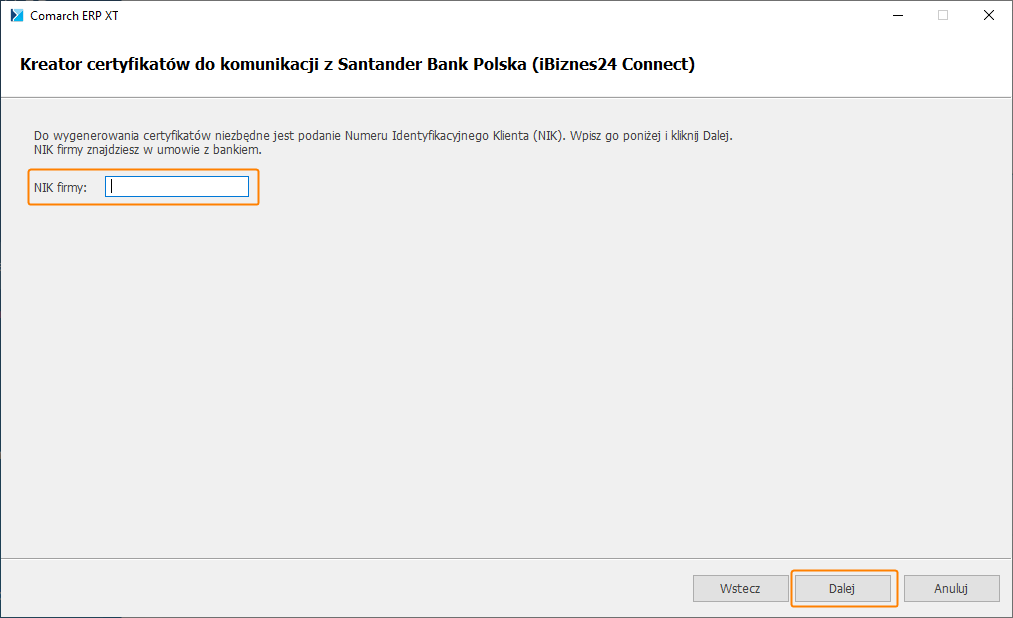
Task: Close the certificate wizard window
Action: point(988,15)
